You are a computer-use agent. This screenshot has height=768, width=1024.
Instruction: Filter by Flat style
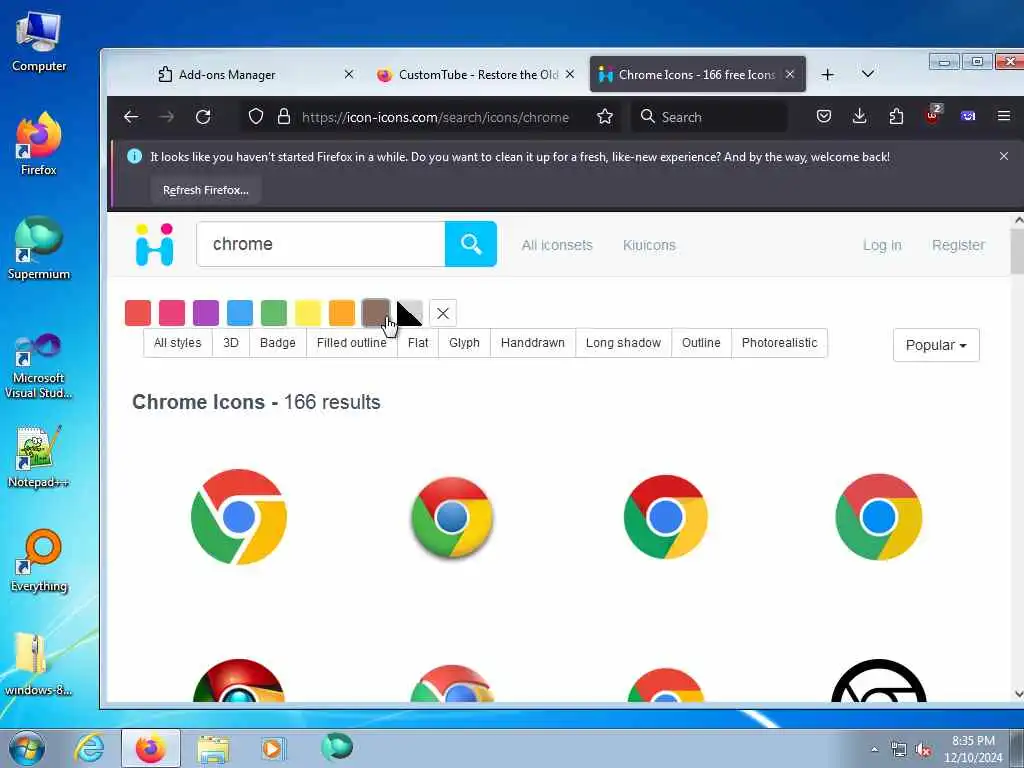point(418,343)
